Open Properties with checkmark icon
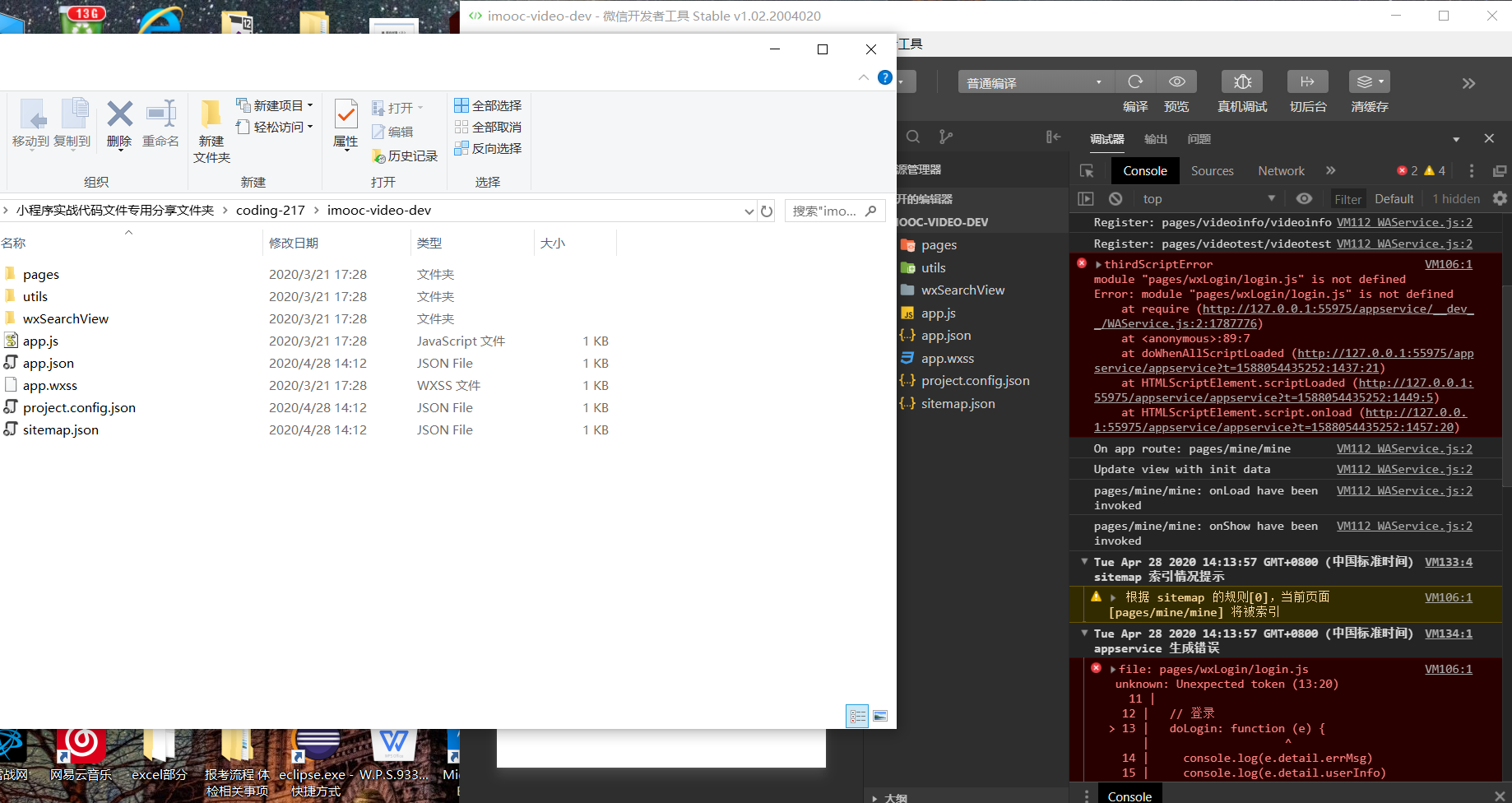The image size is (1512, 803). coord(346,114)
